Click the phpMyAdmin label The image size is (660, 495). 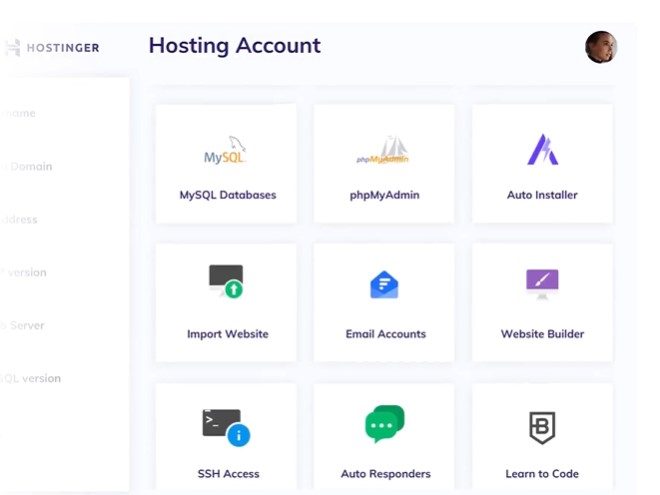coord(384,195)
